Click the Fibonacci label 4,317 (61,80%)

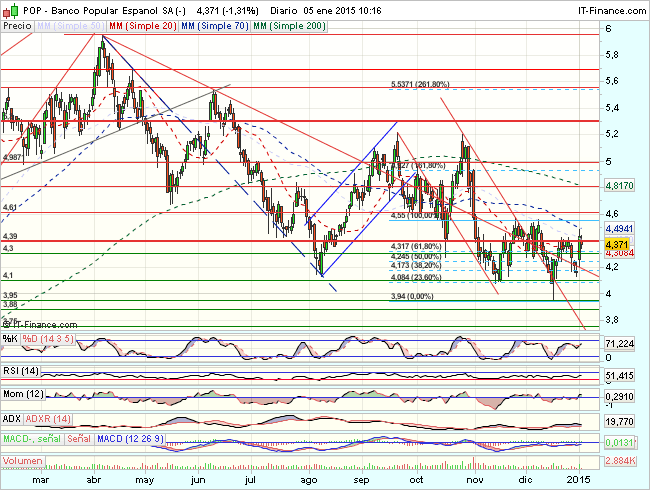click(416, 246)
